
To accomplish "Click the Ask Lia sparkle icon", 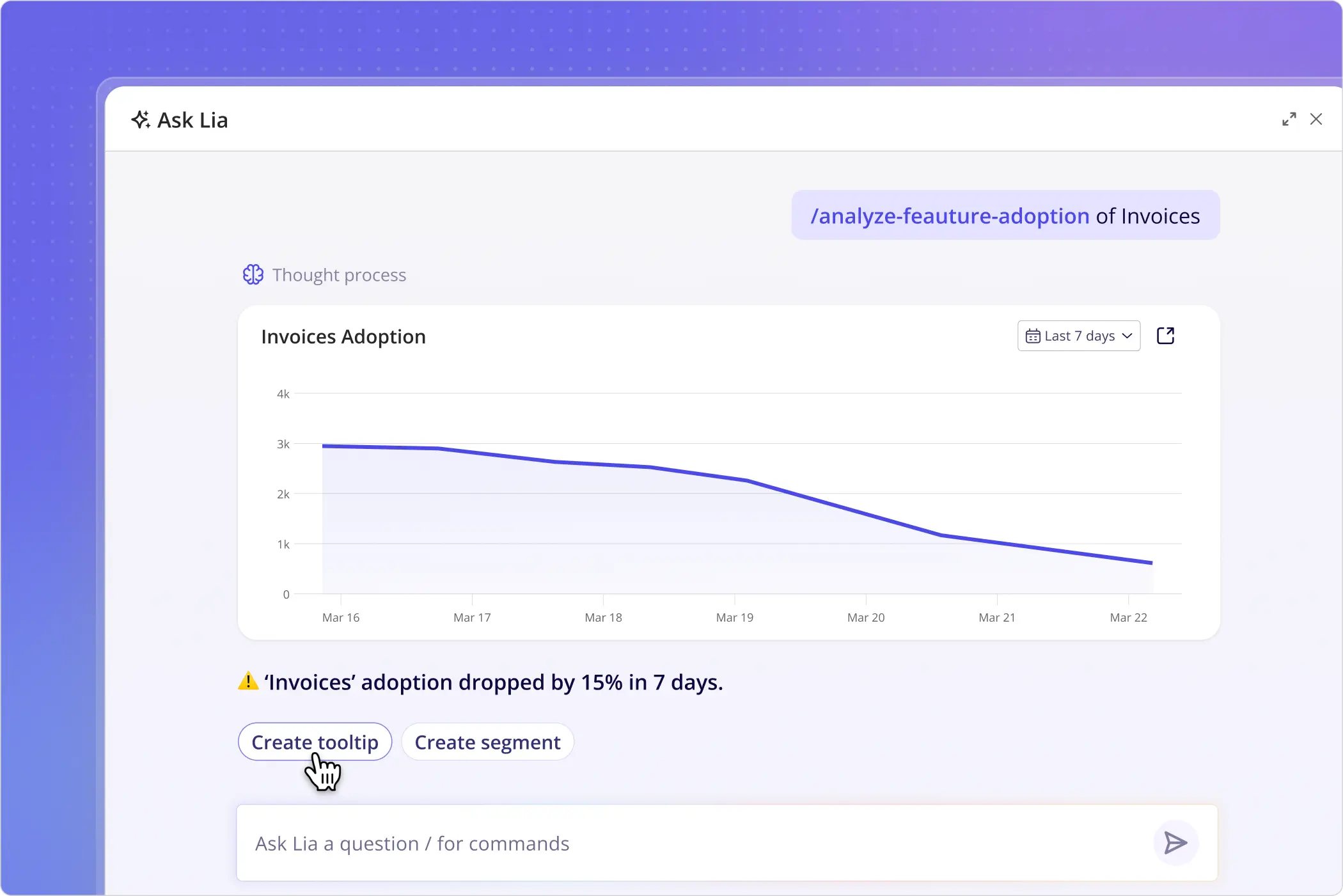I will tap(141, 120).
